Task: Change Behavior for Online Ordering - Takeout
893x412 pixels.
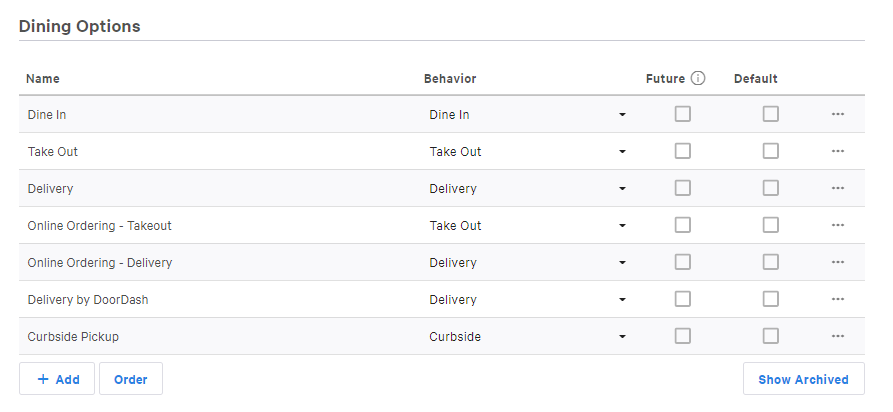Action: [527, 225]
